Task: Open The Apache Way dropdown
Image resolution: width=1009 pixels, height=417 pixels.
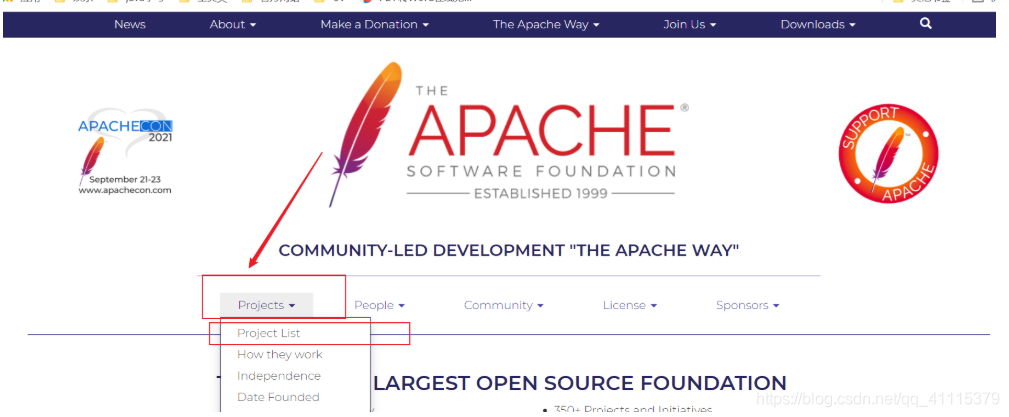Action: coord(546,24)
